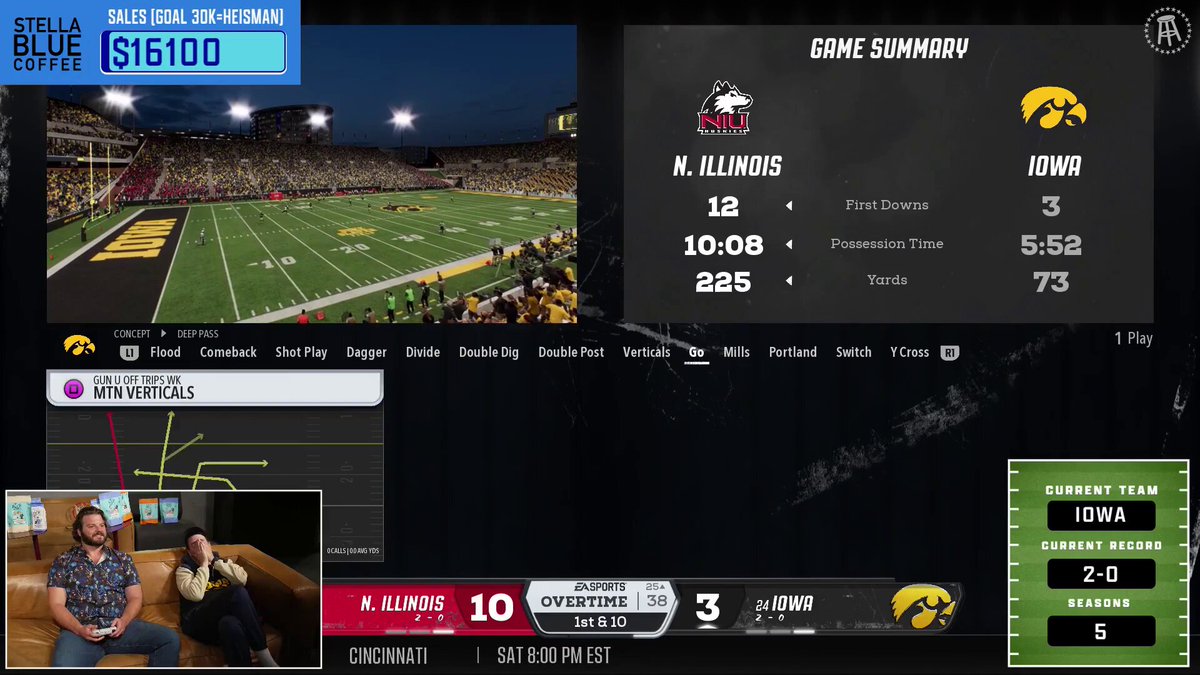This screenshot has height=675, width=1200.
Task: Click the Iowa Hawkeye logo in Game Summary
Action: tap(1053, 107)
